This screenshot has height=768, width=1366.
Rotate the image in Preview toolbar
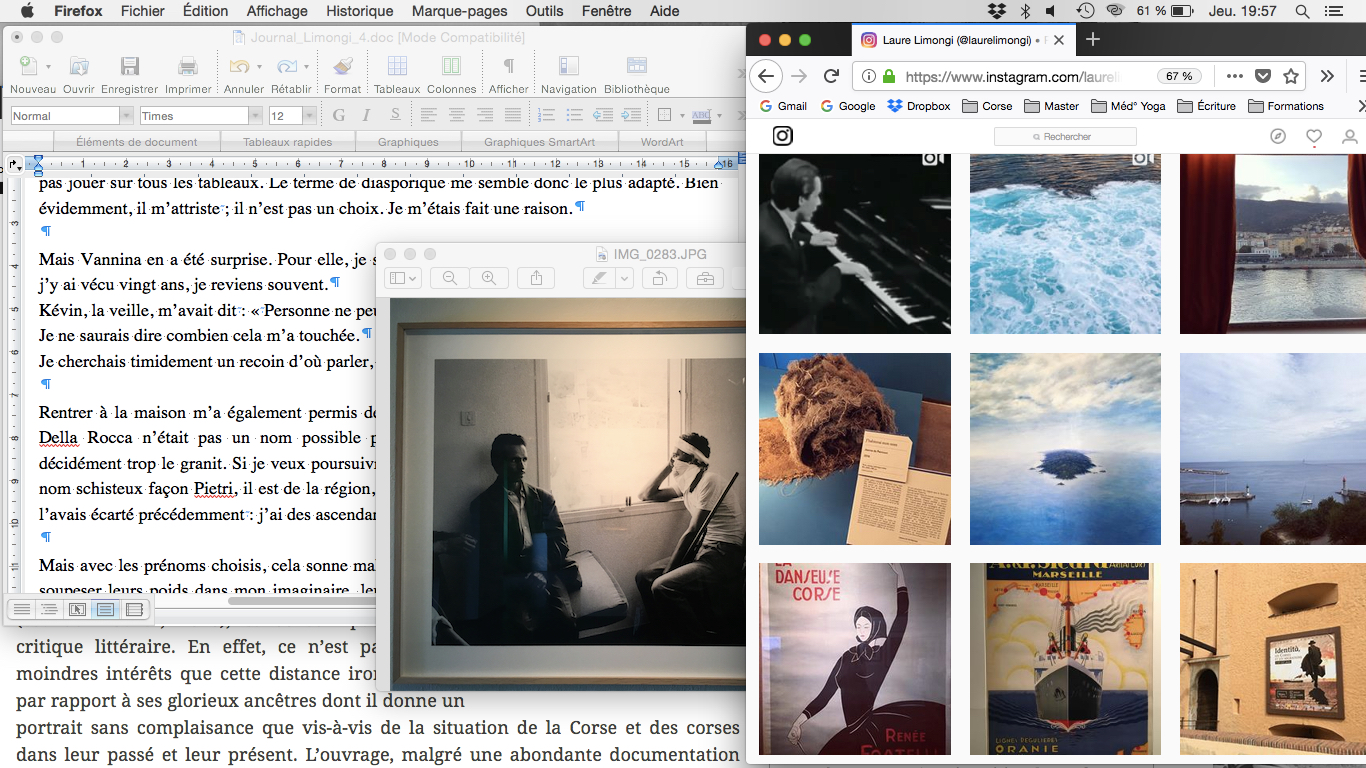659,278
